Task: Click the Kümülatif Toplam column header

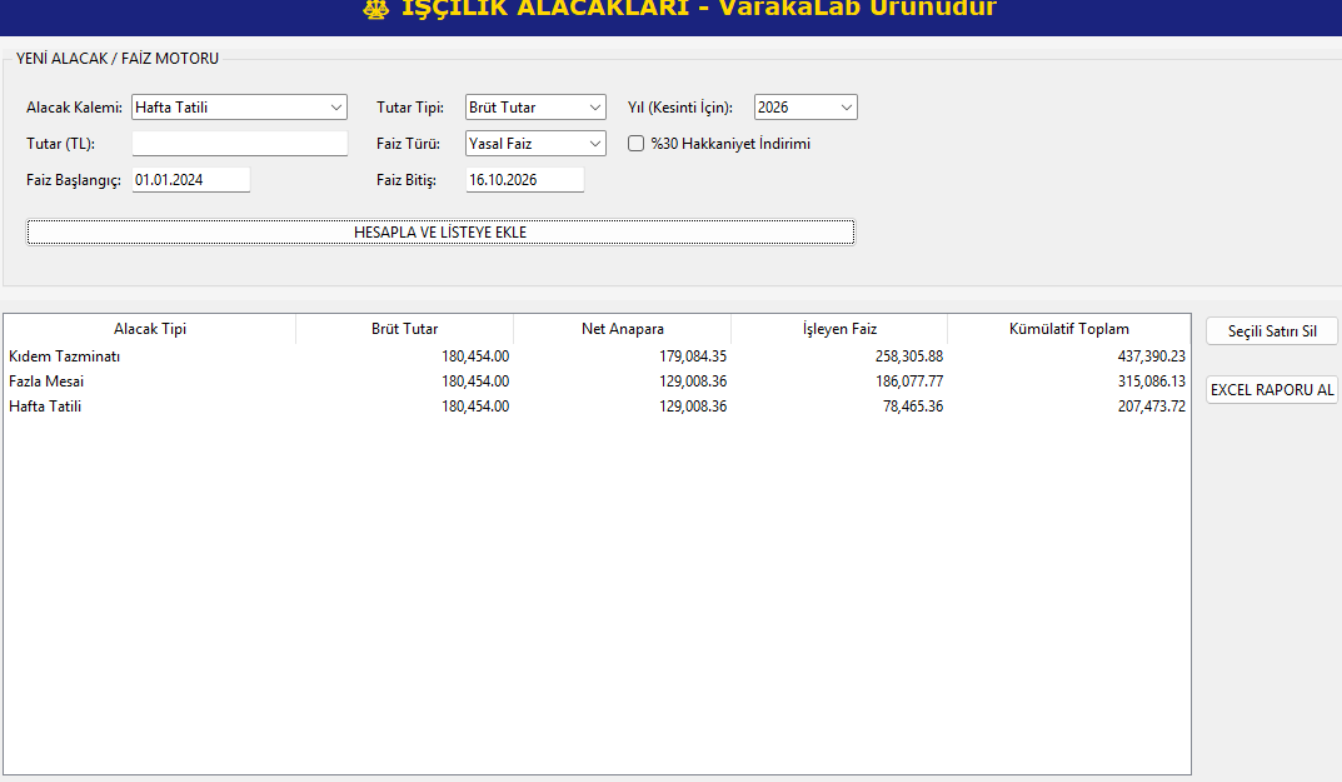Action: [x=1069, y=329]
